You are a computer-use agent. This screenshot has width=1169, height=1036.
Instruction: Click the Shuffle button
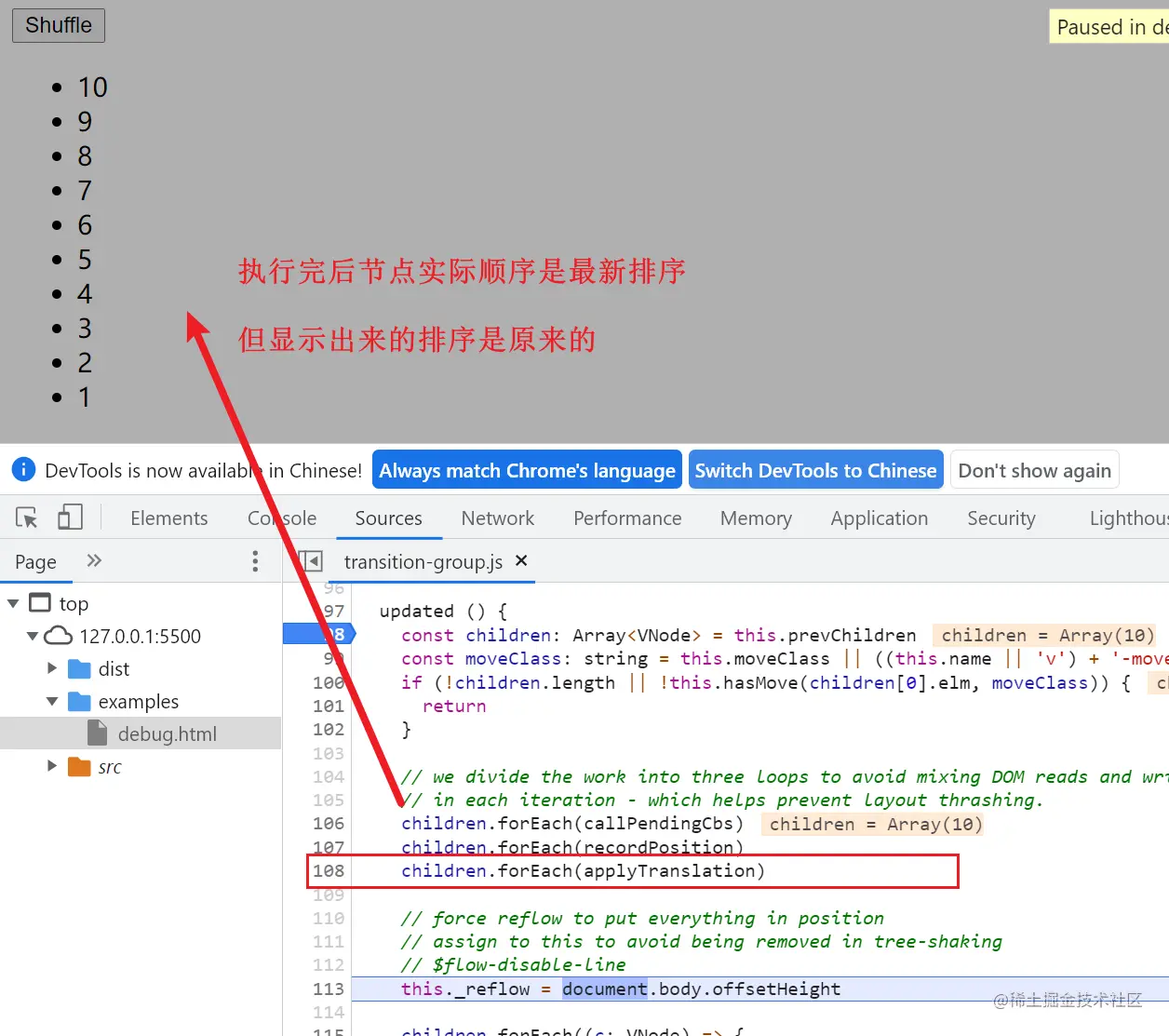(59, 25)
